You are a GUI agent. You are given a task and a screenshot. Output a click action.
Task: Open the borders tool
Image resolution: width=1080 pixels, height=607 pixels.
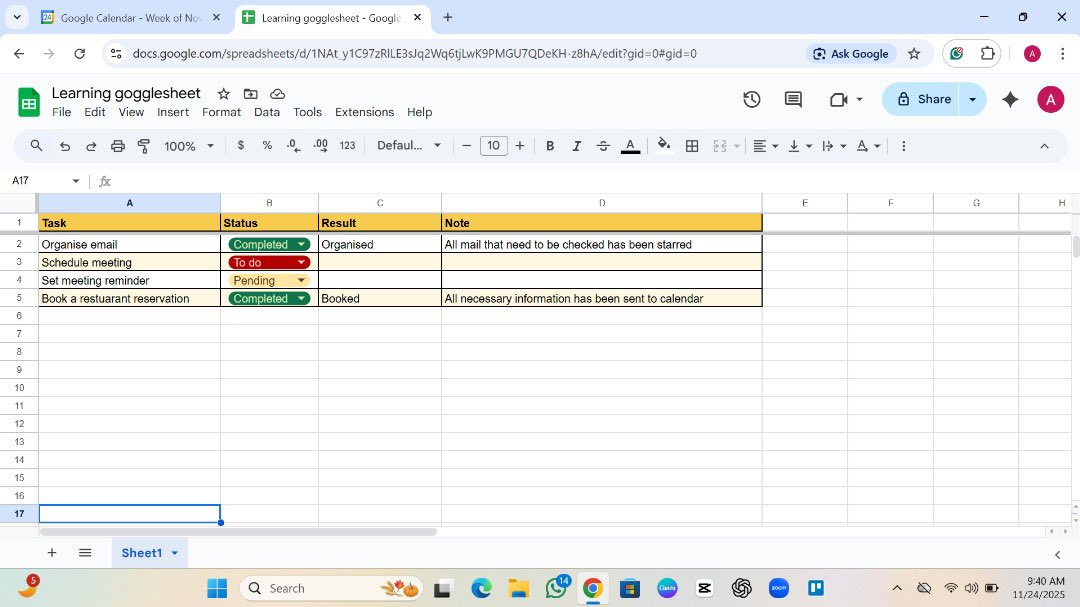coord(692,145)
